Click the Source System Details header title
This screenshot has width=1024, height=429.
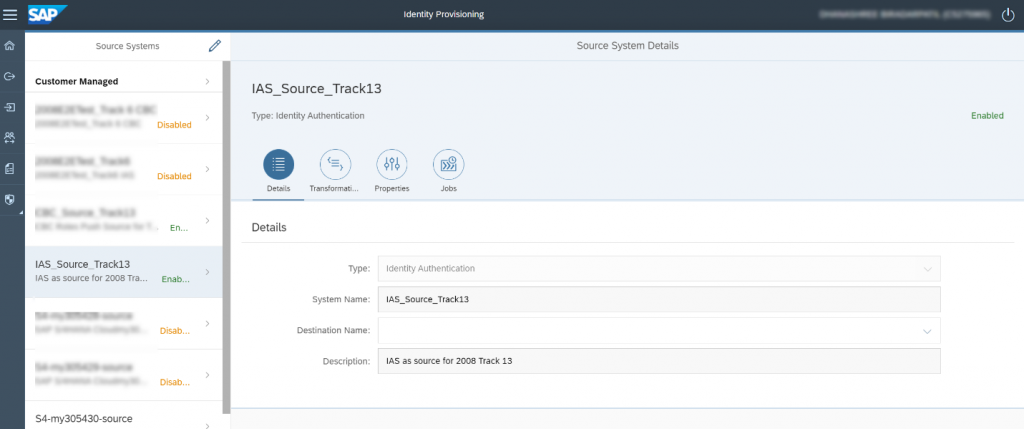pos(628,46)
